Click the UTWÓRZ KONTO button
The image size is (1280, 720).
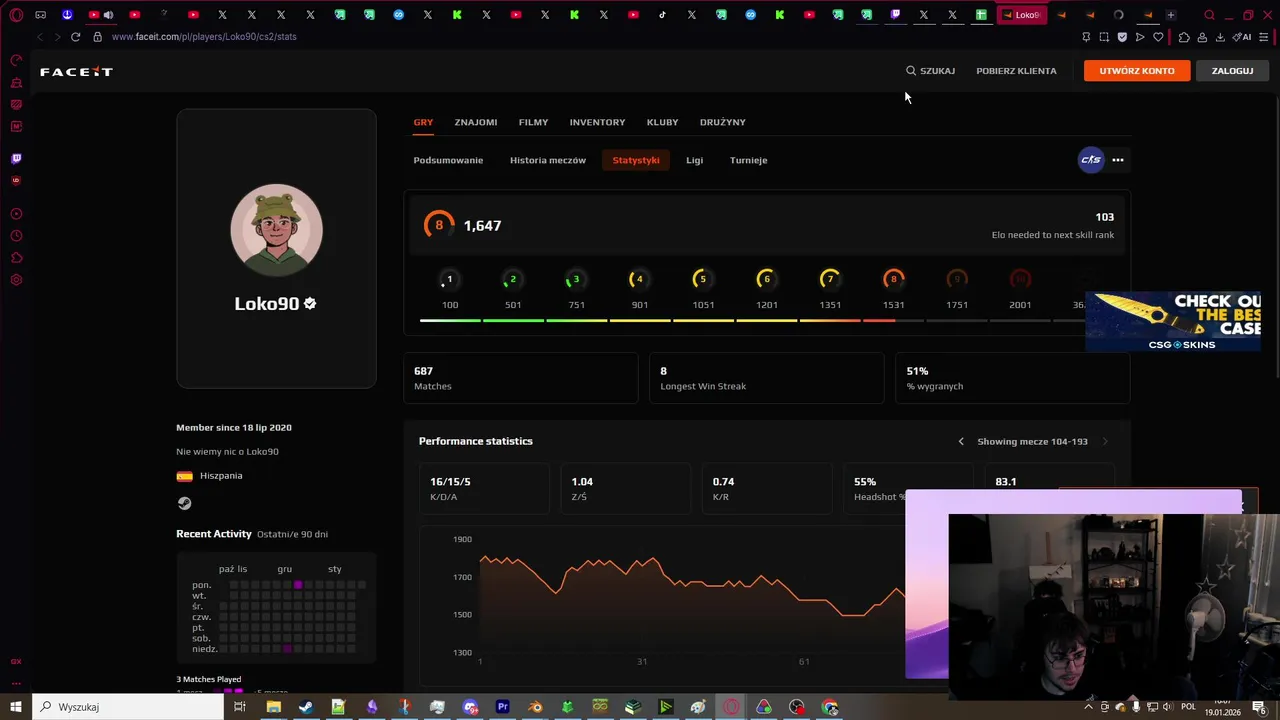(1137, 71)
